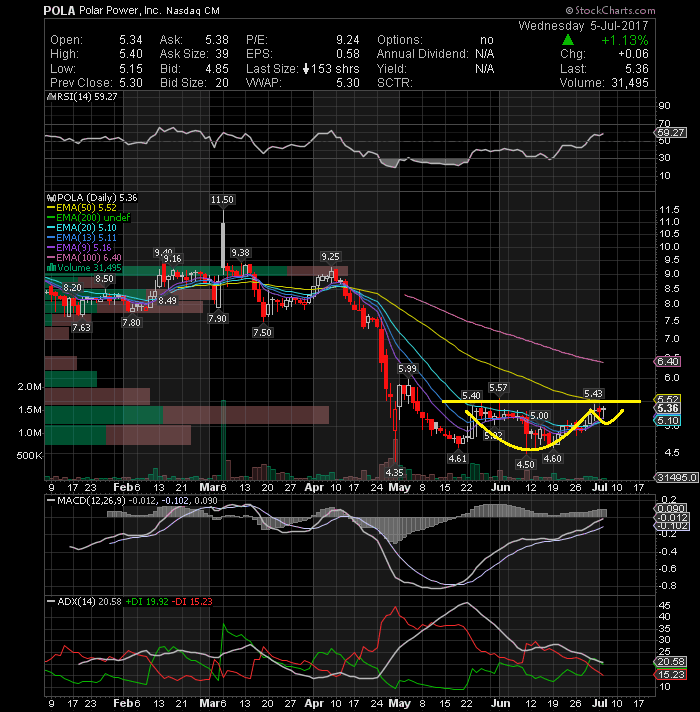700x712 pixels.
Task: Click the green up-arrow change indicator
Action: coord(567,40)
